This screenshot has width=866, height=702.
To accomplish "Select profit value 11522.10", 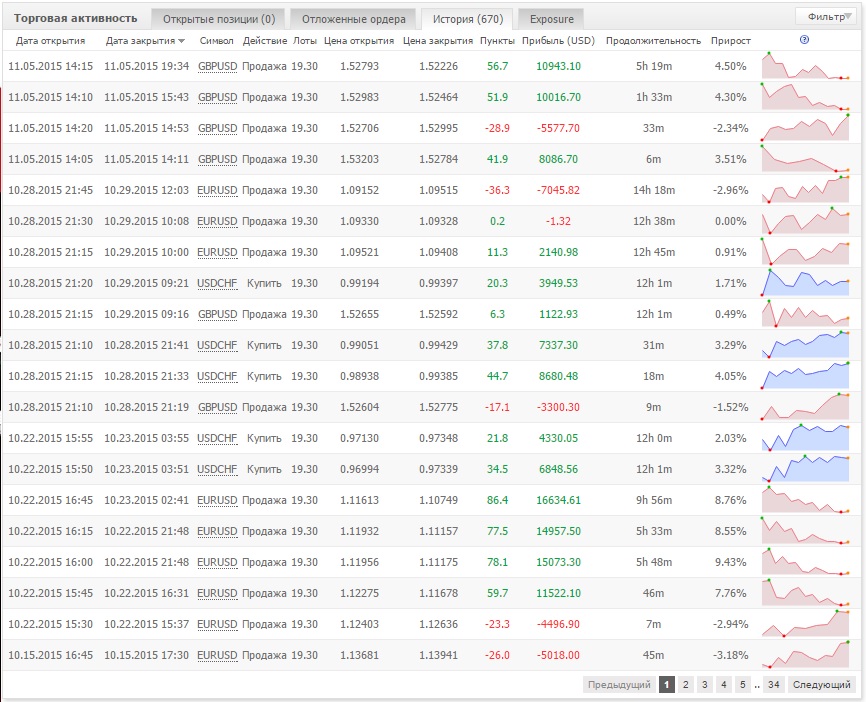I will pyautogui.click(x=558, y=593).
